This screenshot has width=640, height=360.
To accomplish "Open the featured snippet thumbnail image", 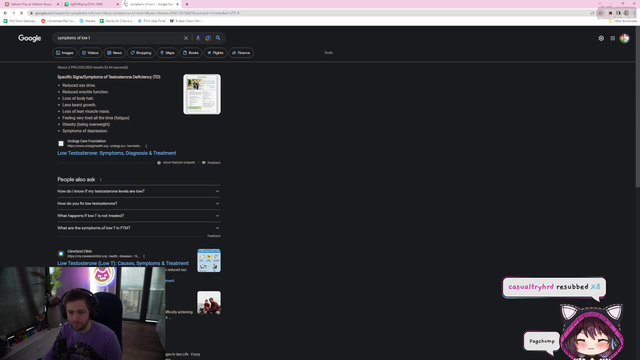I will 202,94.
